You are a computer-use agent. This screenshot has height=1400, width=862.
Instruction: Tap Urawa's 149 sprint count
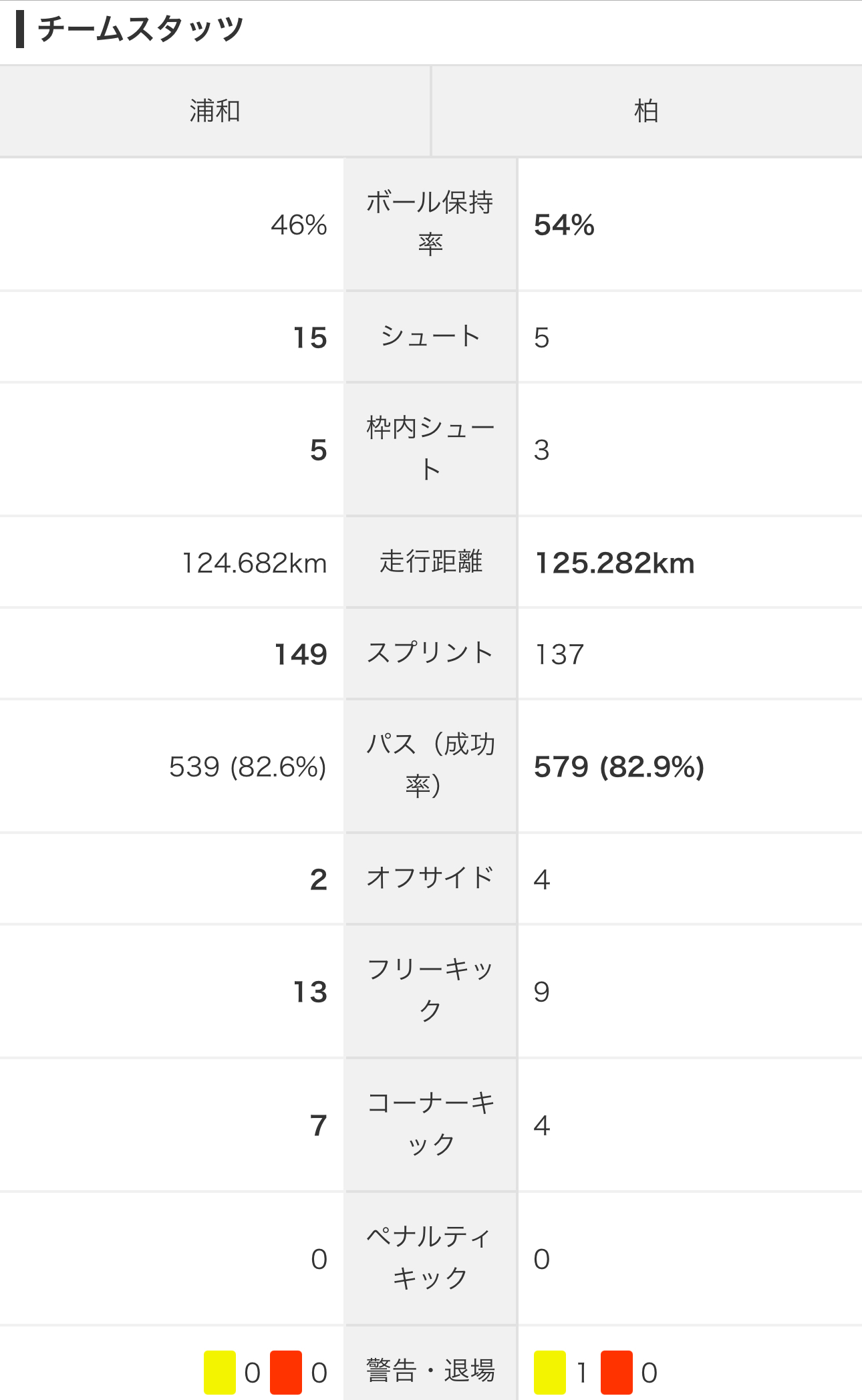tap(301, 654)
